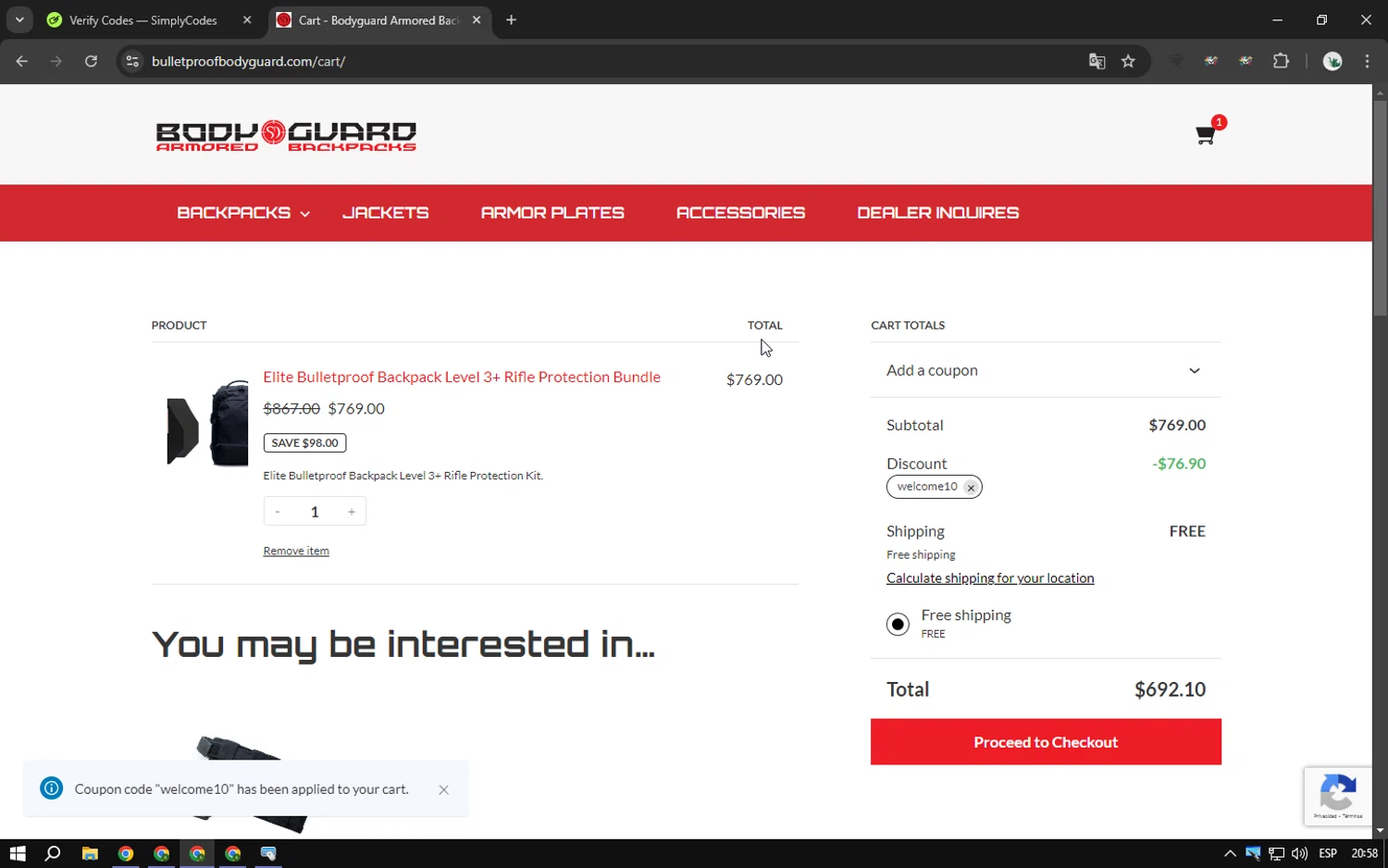Close the Cart - Bodyguard tab

pyautogui.click(x=477, y=19)
